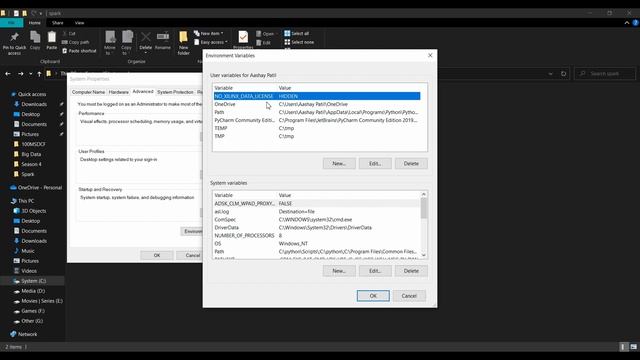Open the Hardware tab in System Properties
640x360 pixels.
(118, 92)
